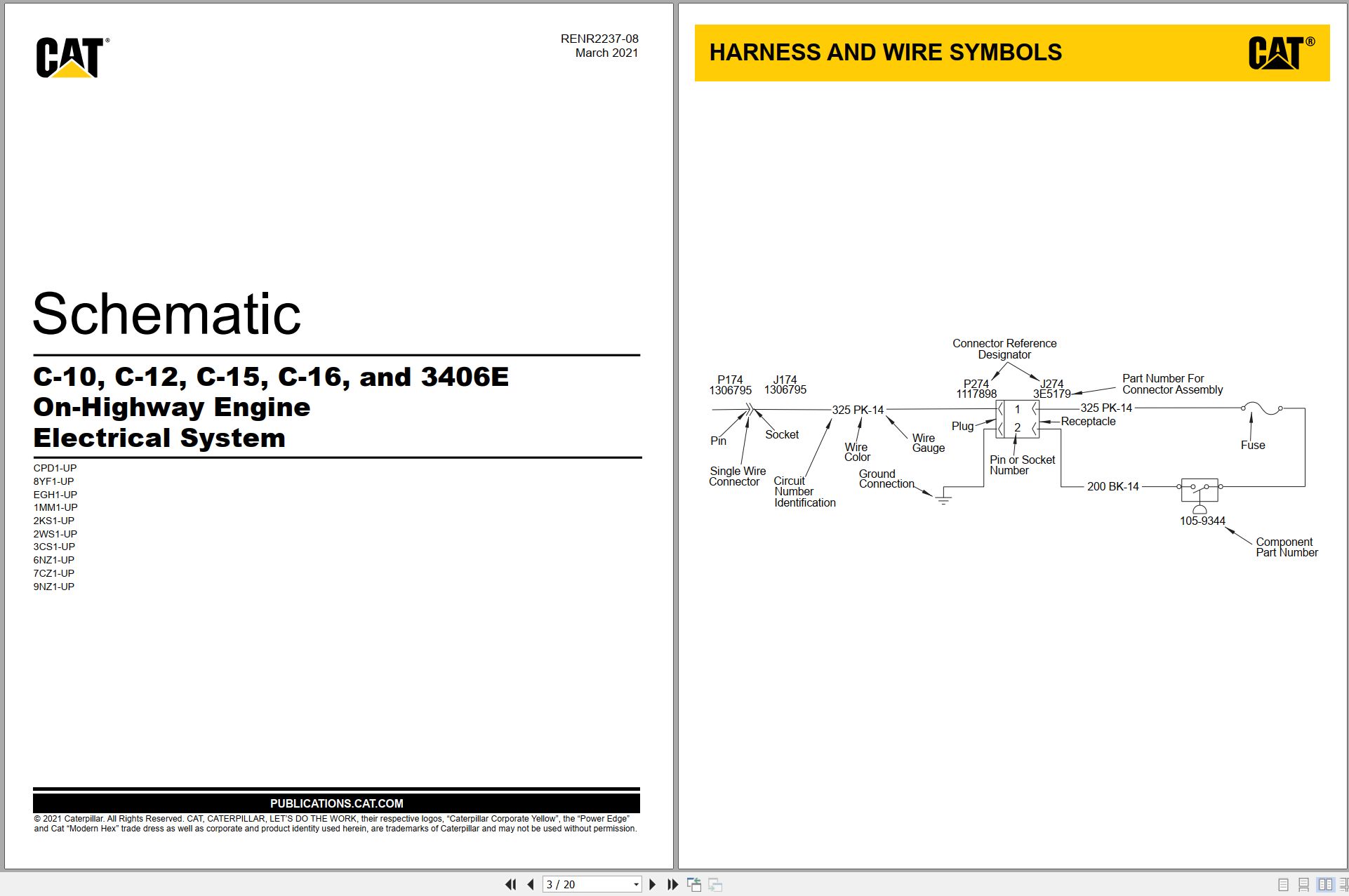Click the J174 connector label
The image size is (1349, 896).
[x=785, y=380]
